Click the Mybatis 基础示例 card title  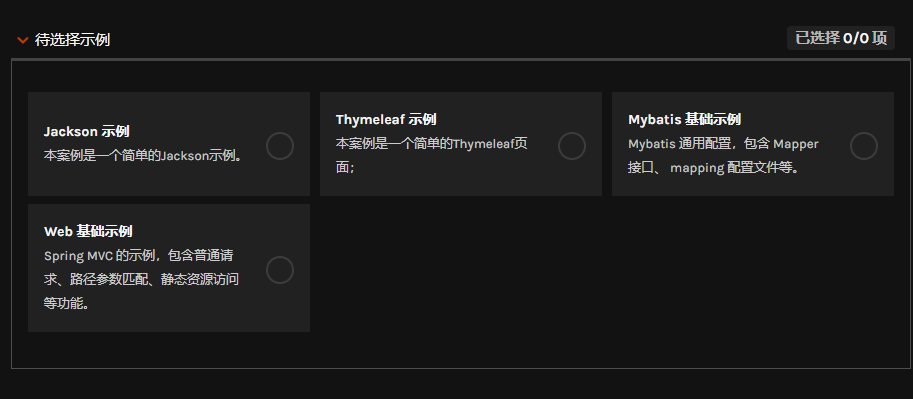[684, 119]
